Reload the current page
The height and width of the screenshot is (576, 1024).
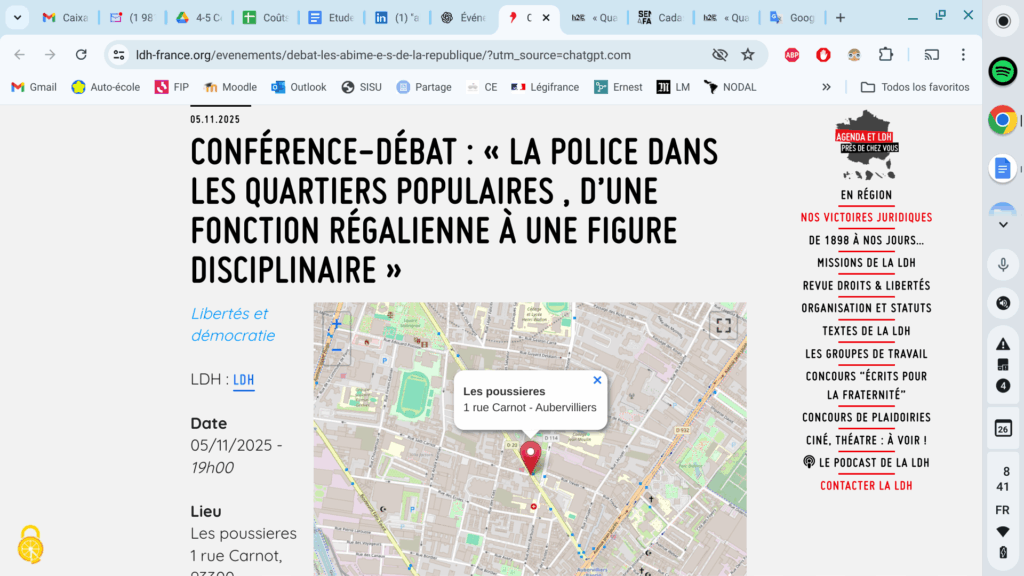[x=81, y=55]
